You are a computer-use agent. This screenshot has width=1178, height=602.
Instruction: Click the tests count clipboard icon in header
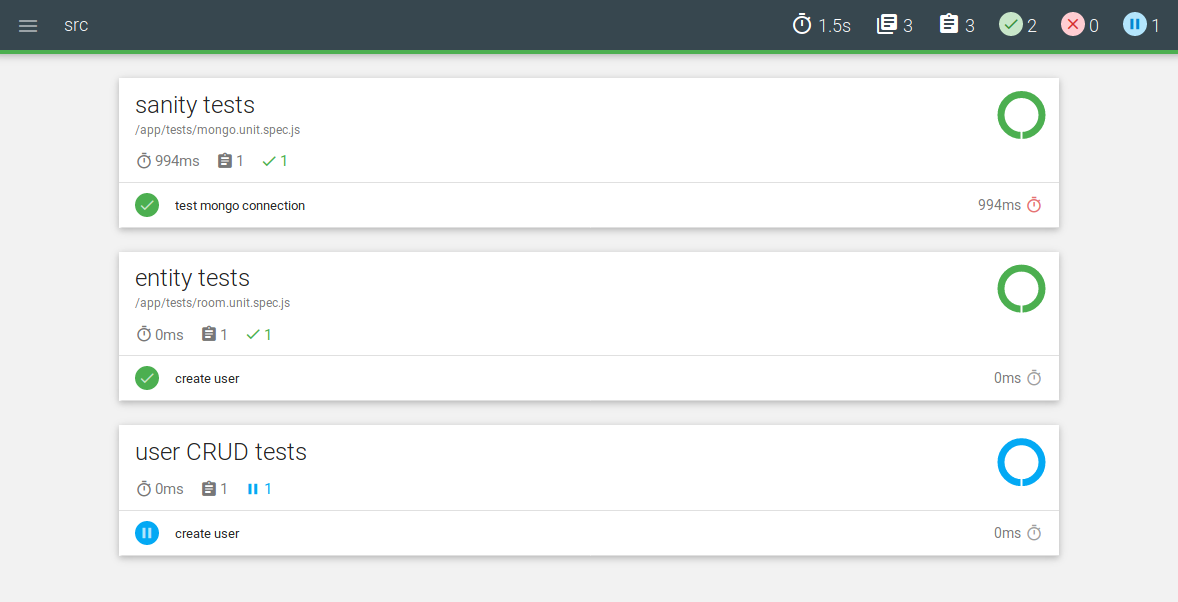[949, 25]
